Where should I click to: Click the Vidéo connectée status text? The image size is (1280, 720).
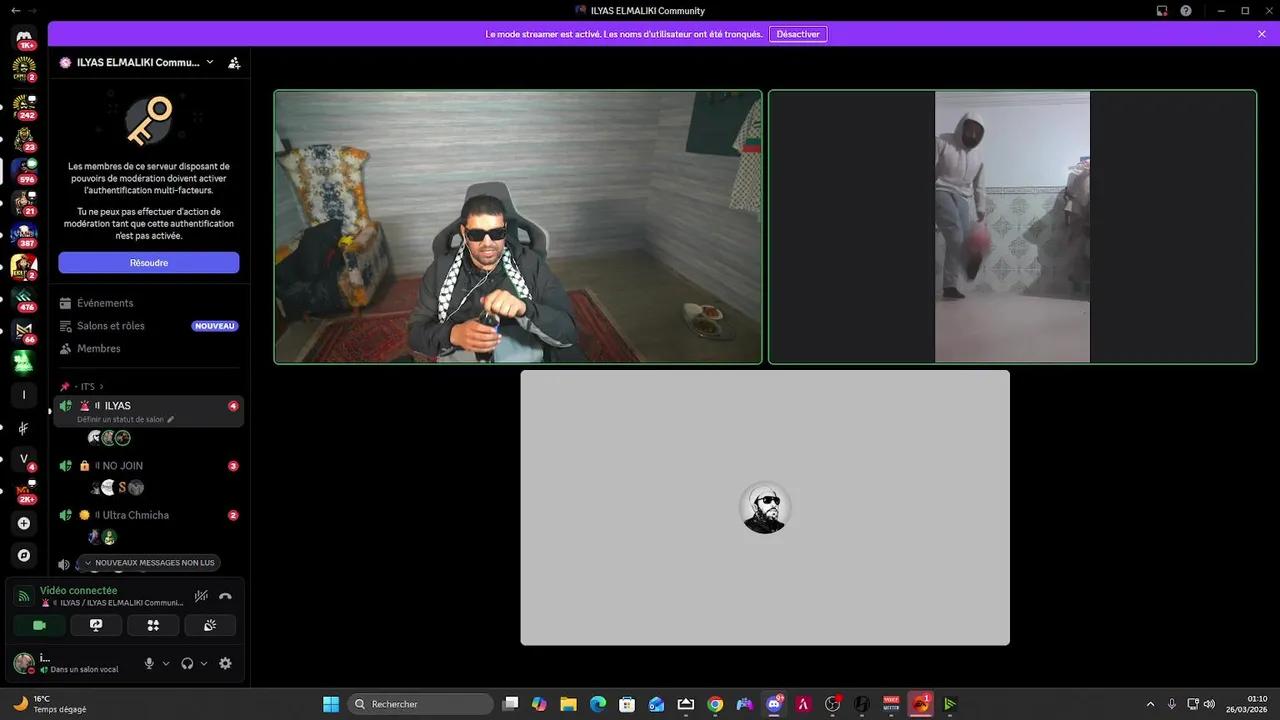(x=78, y=590)
